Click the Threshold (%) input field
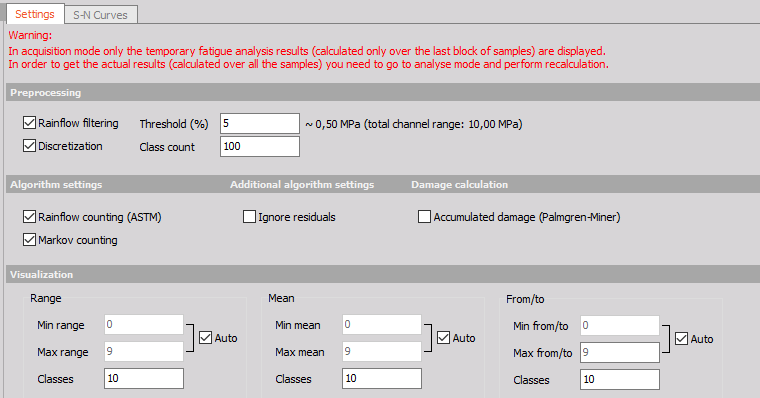This screenshot has height=398, width=760. point(260,124)
